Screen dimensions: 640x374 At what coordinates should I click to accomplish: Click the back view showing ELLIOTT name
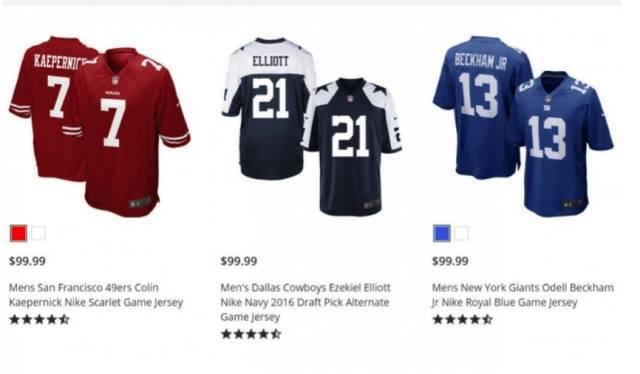point(267,108)
